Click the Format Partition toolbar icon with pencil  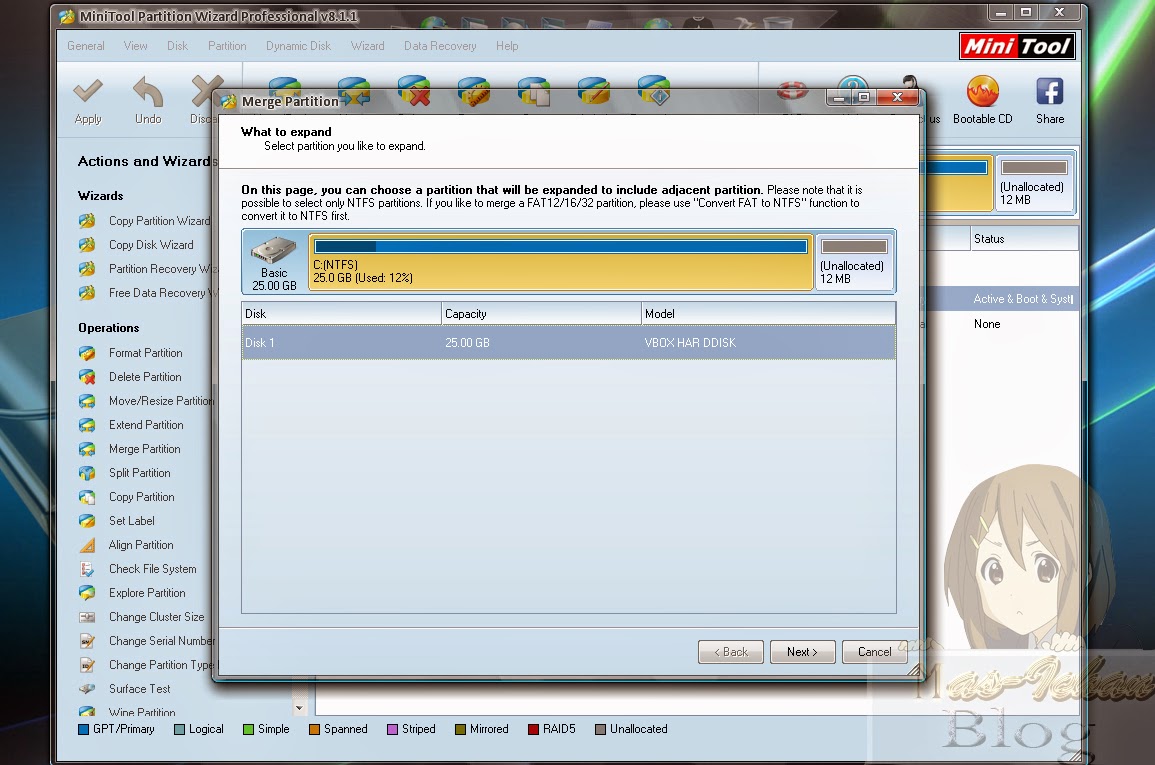click(474, 92)
